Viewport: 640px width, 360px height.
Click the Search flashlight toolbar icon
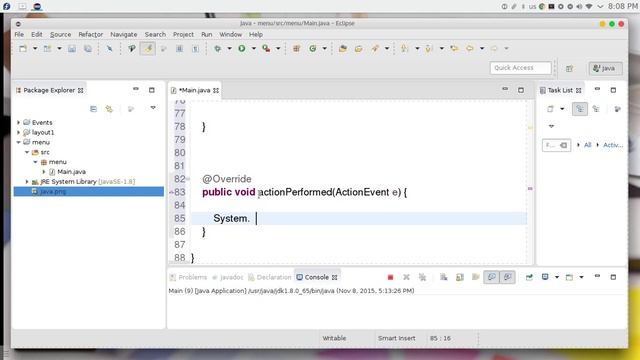375,49
